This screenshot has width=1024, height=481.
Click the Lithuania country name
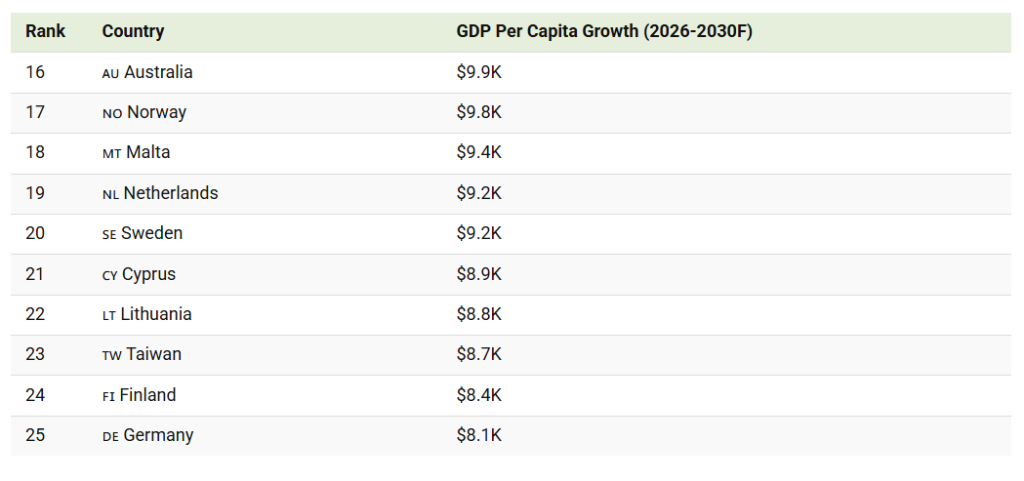[x=156, y=315]
